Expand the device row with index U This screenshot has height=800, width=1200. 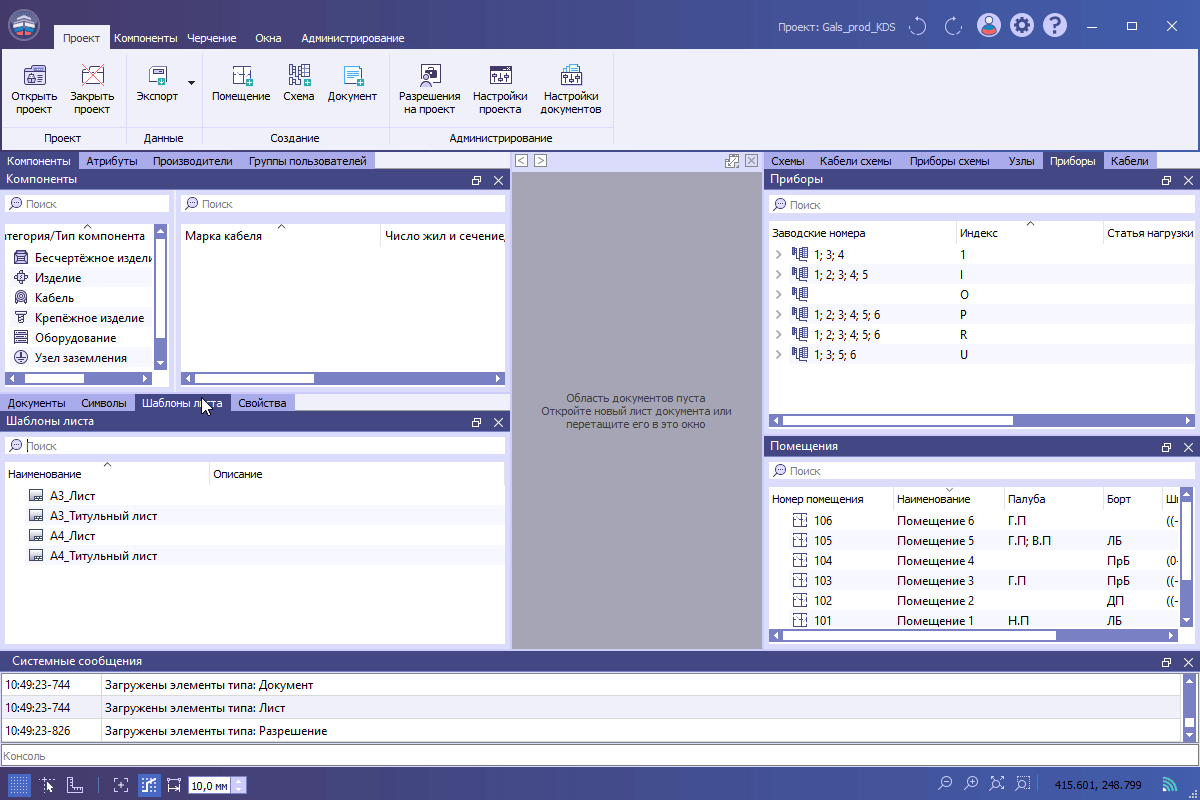point(779,355)
